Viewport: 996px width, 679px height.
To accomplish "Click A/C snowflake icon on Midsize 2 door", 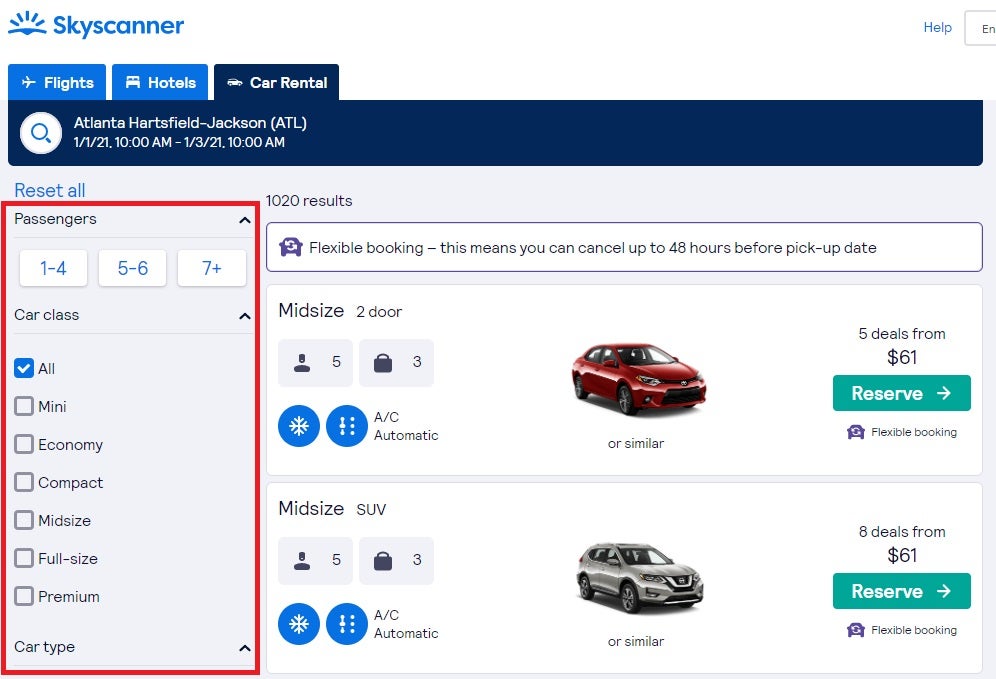I will point(299,426).
